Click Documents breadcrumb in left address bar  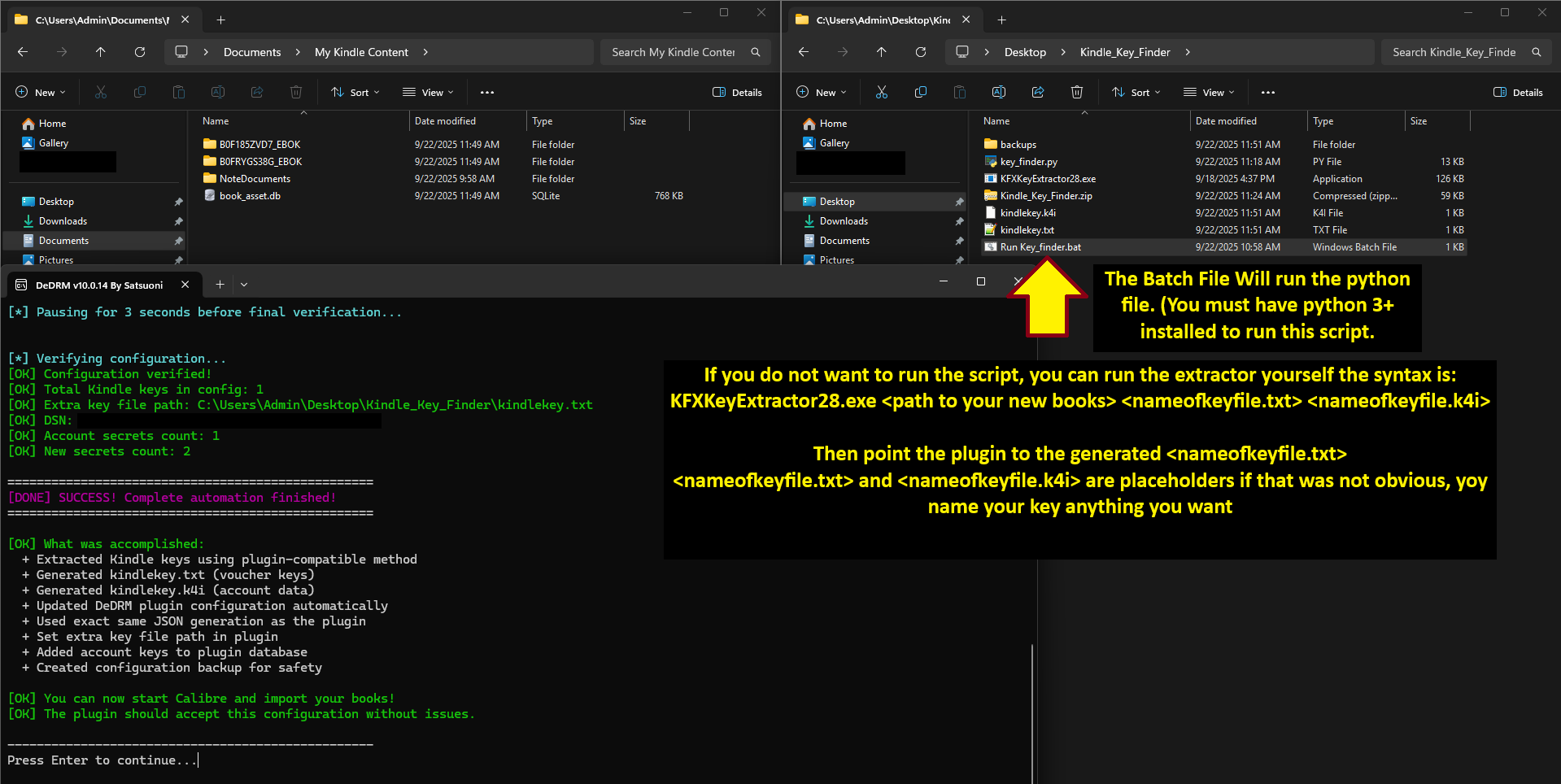click(252, 52)
